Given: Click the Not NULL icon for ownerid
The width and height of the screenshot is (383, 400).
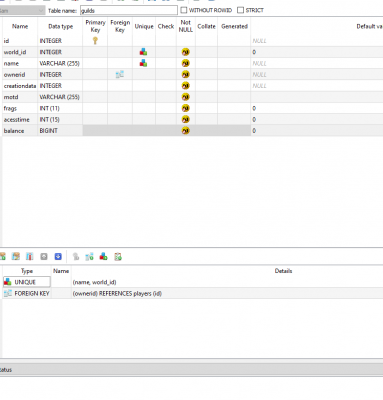Looking at the screenshot, I should click(x=186, y=74).
